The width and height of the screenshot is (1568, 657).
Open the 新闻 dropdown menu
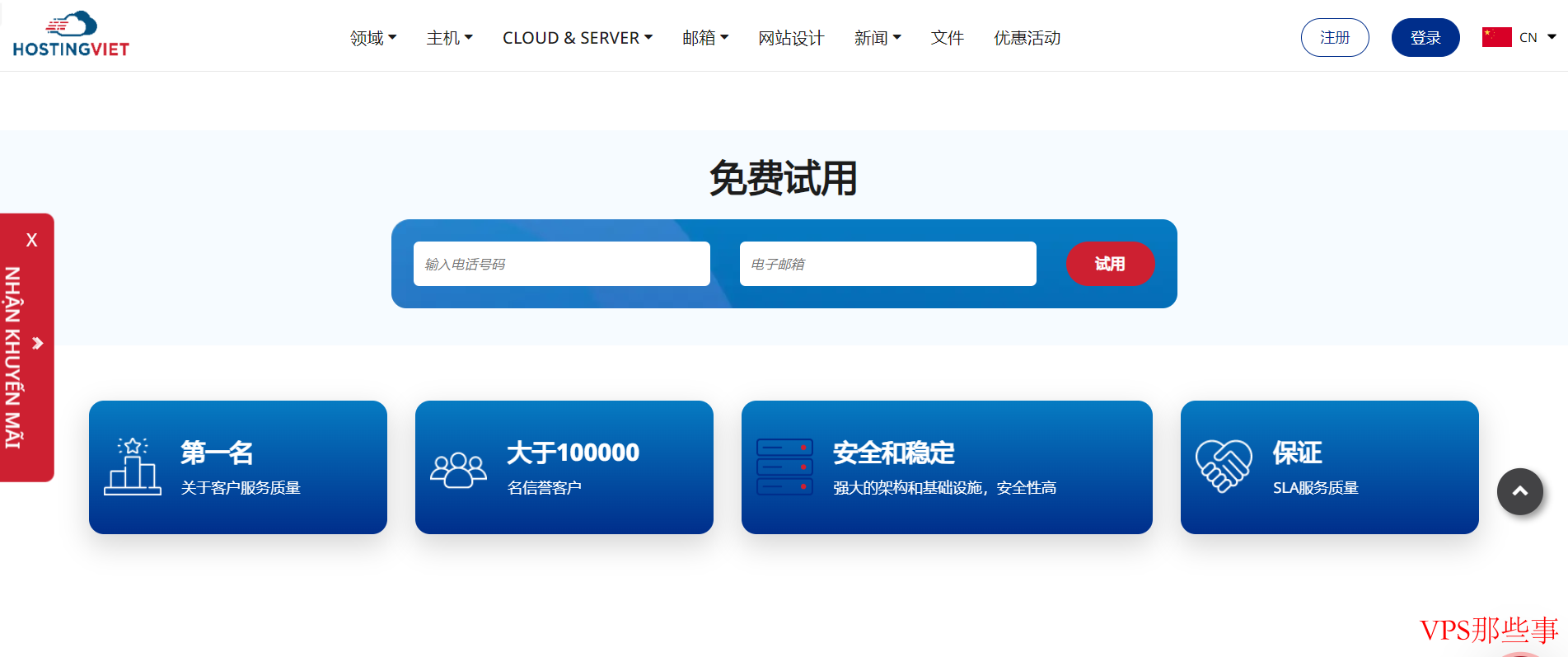coord(878,38)
